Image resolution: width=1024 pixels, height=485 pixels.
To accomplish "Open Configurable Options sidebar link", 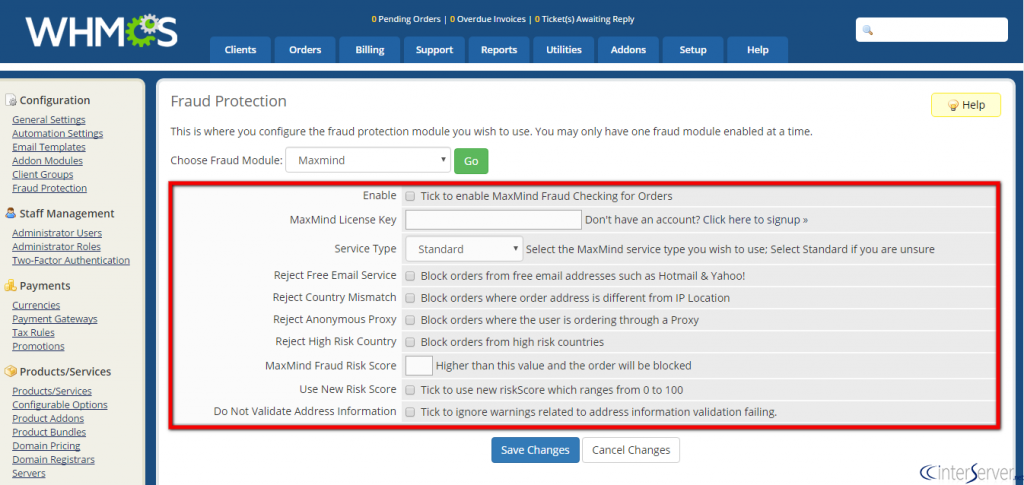I will point(60,405).
